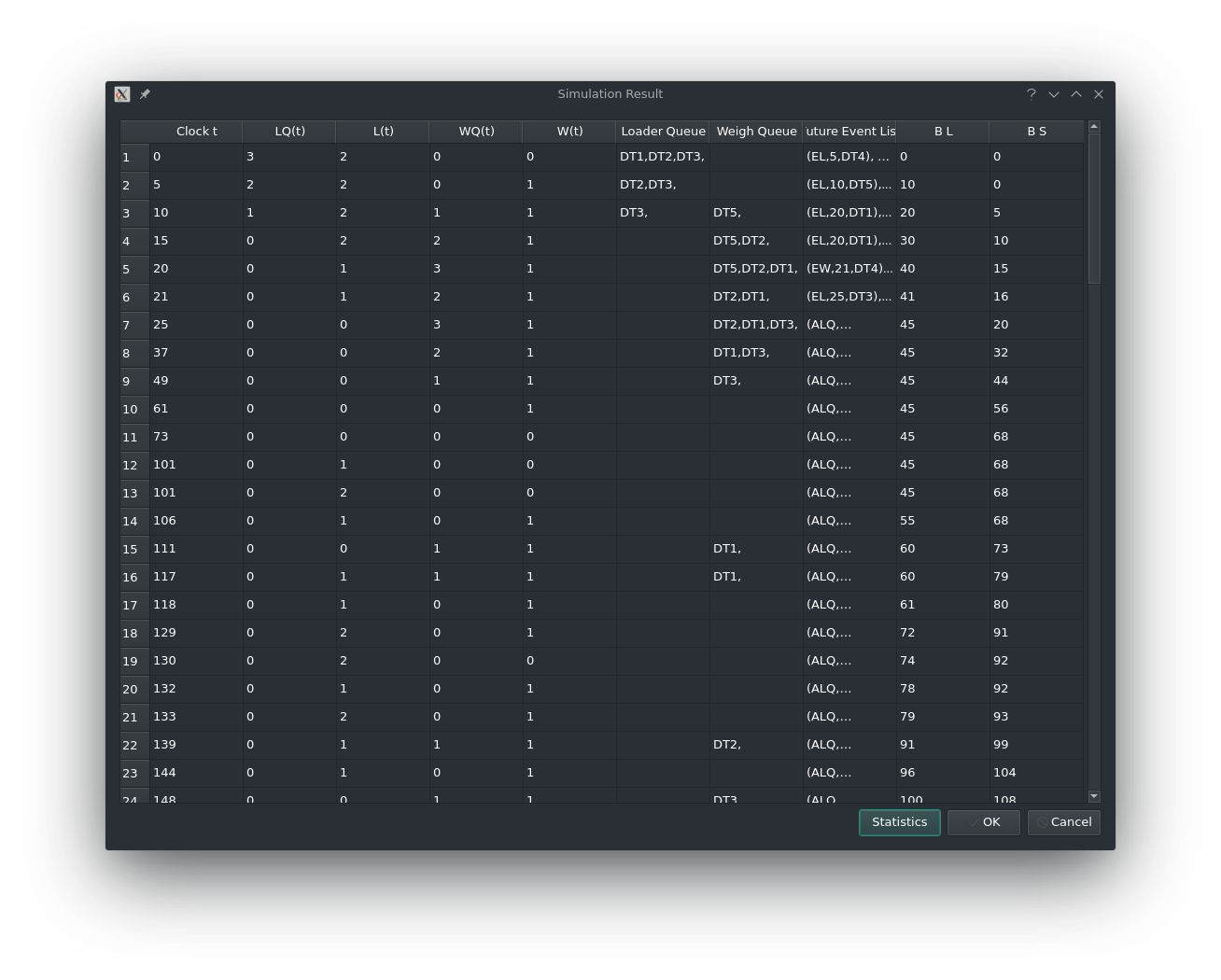
Task: Select row header 5
Action: (134, 269)
